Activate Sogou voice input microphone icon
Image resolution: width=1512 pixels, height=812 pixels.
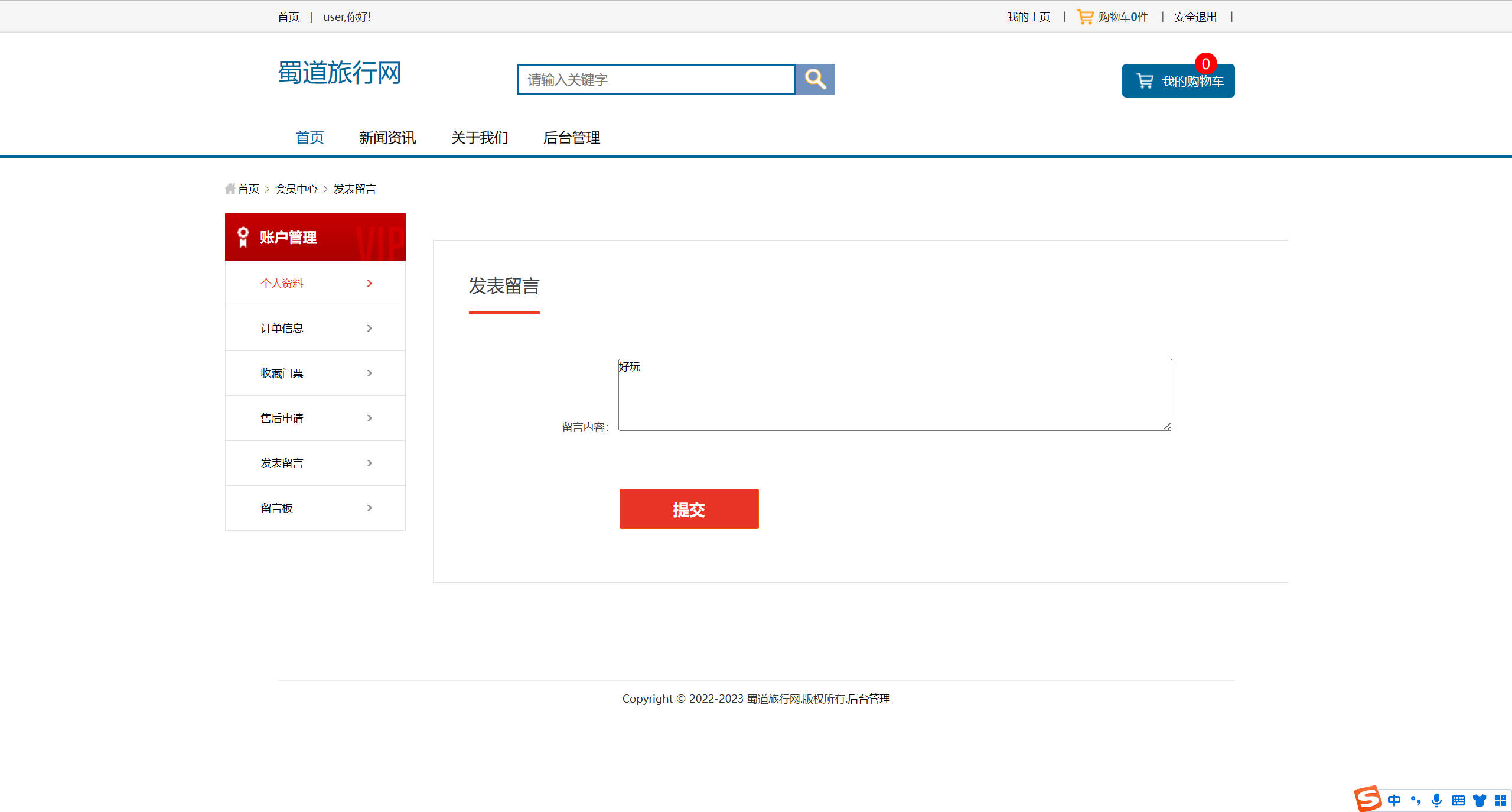1436,800
